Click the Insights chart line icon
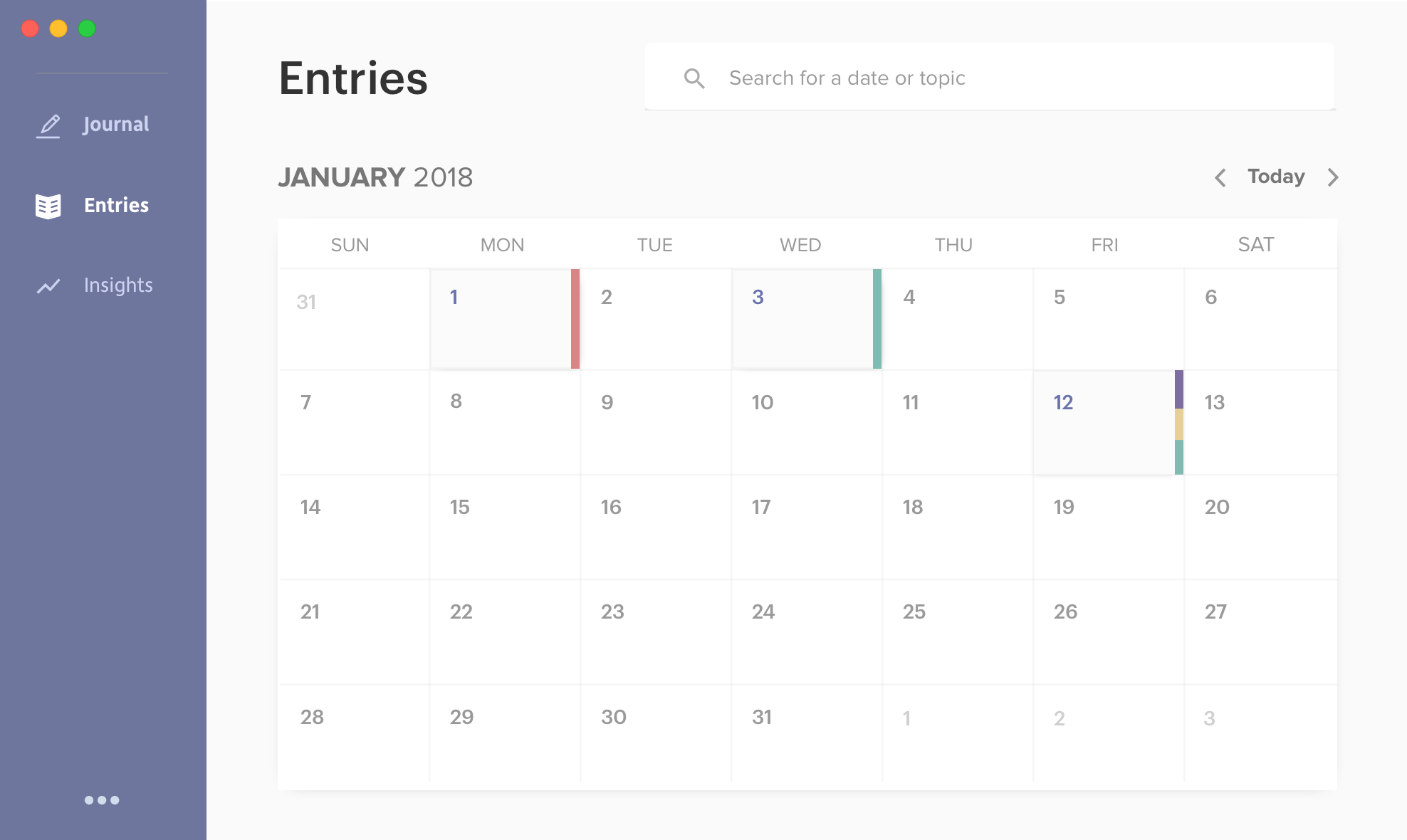Screen dimensions: 1407x840 pos(48,285)
